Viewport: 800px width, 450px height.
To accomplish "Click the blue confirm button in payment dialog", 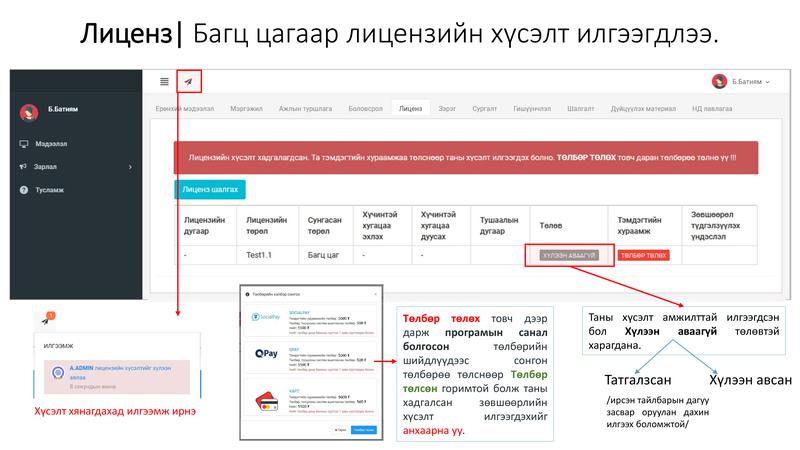I will tap(364, 429).
